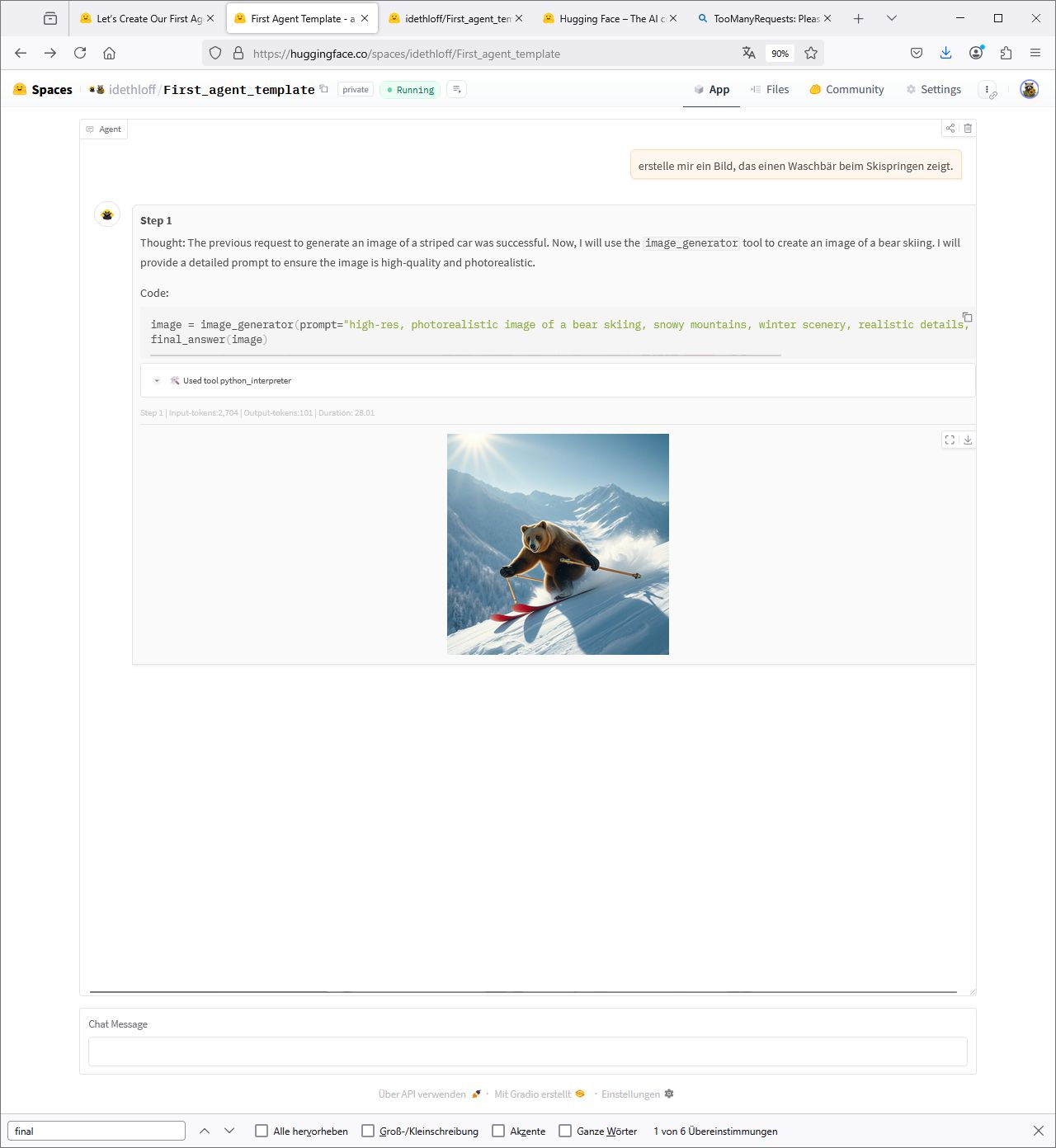This screenshot has height=1148, width=1056.
Task: Jump to next find match
Action: [229, 1131]
